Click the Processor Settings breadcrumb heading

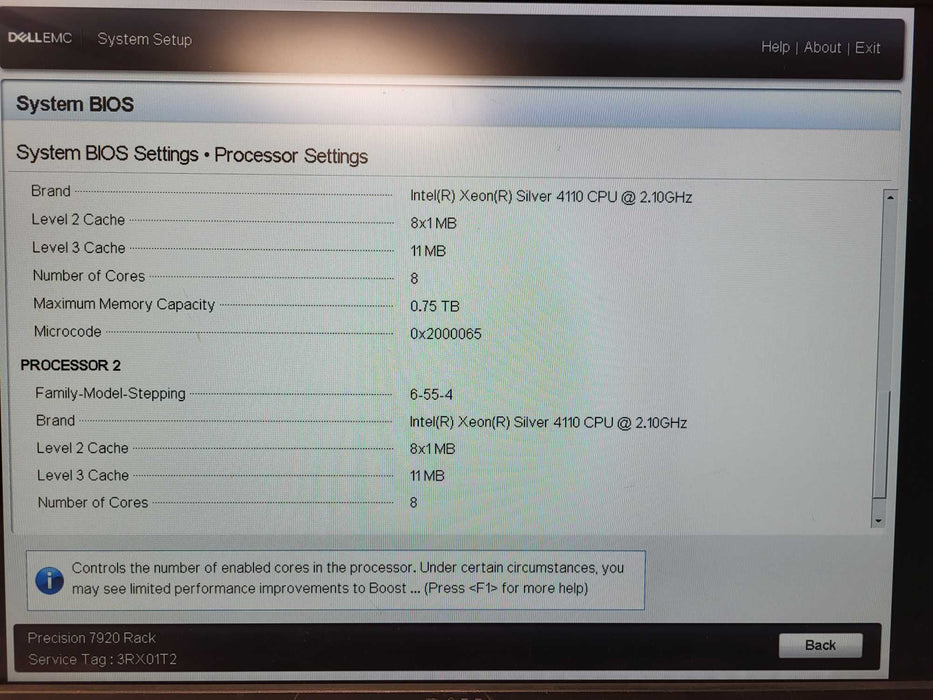click(291, 155)
